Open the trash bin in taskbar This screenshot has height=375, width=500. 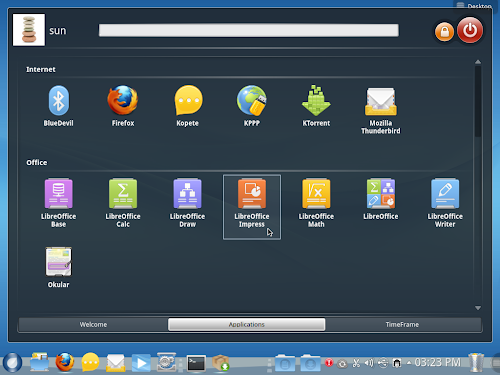tap(476, 362)
